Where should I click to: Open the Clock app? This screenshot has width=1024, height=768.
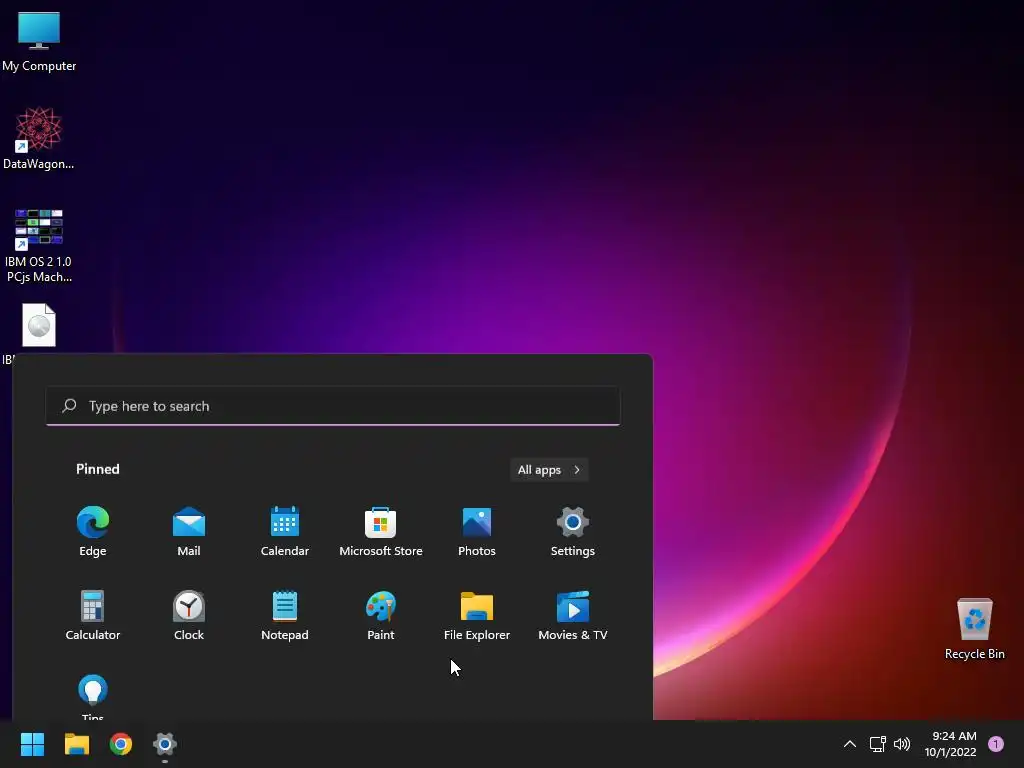[189, 615]
